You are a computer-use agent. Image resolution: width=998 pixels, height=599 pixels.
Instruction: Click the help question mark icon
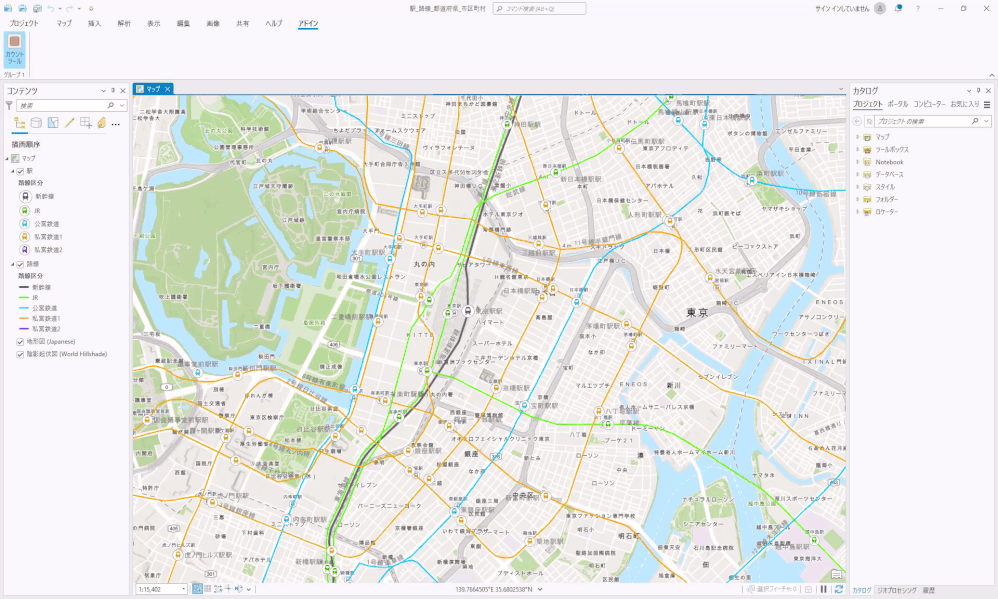[x=917, y=8]
